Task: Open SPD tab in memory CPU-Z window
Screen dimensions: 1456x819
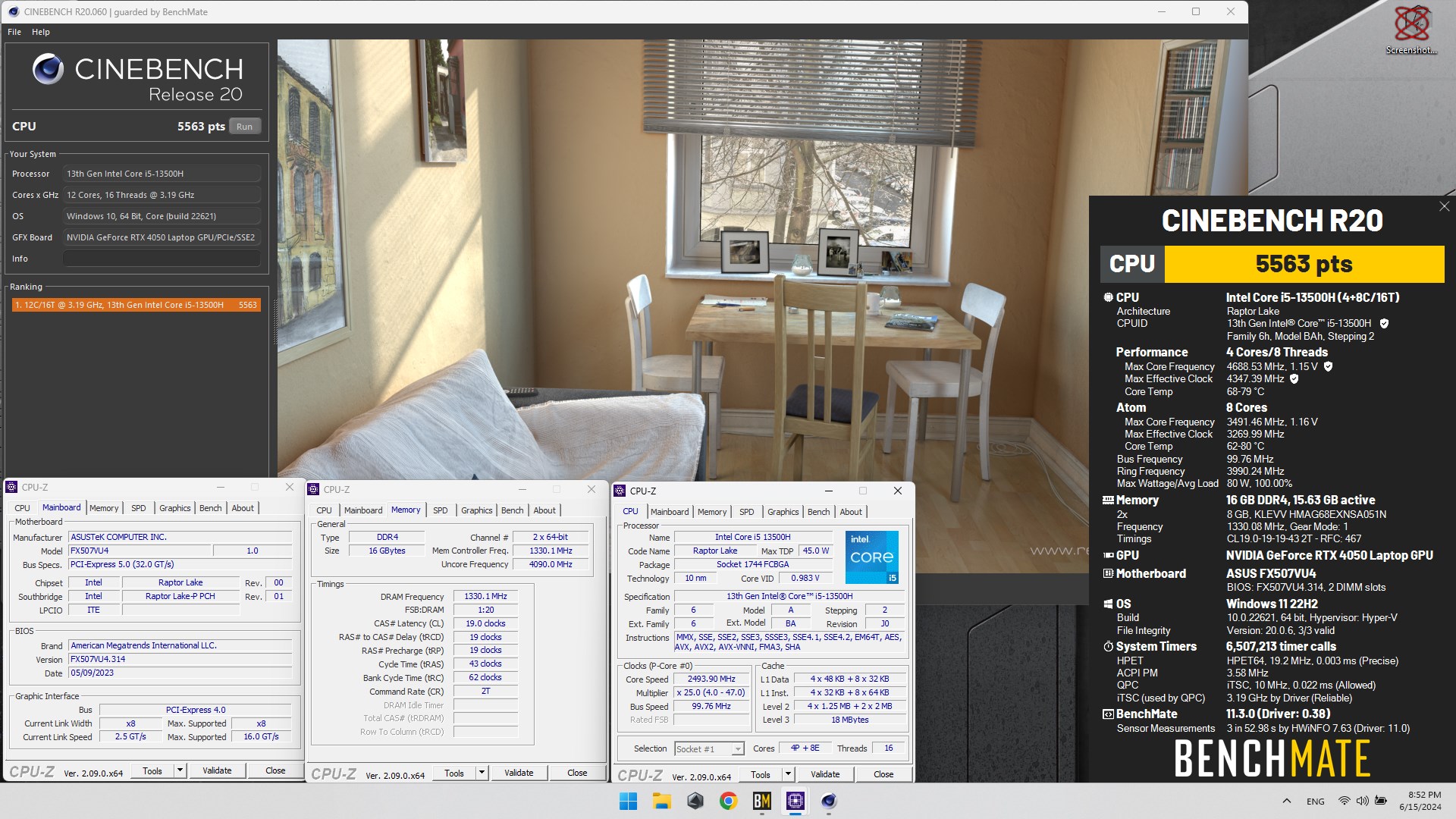Action: pyautogui.click(x=441, y=510)
